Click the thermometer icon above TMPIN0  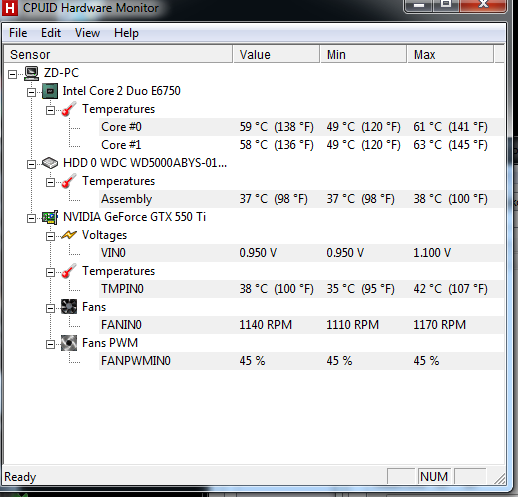click(x=69, y=271)
